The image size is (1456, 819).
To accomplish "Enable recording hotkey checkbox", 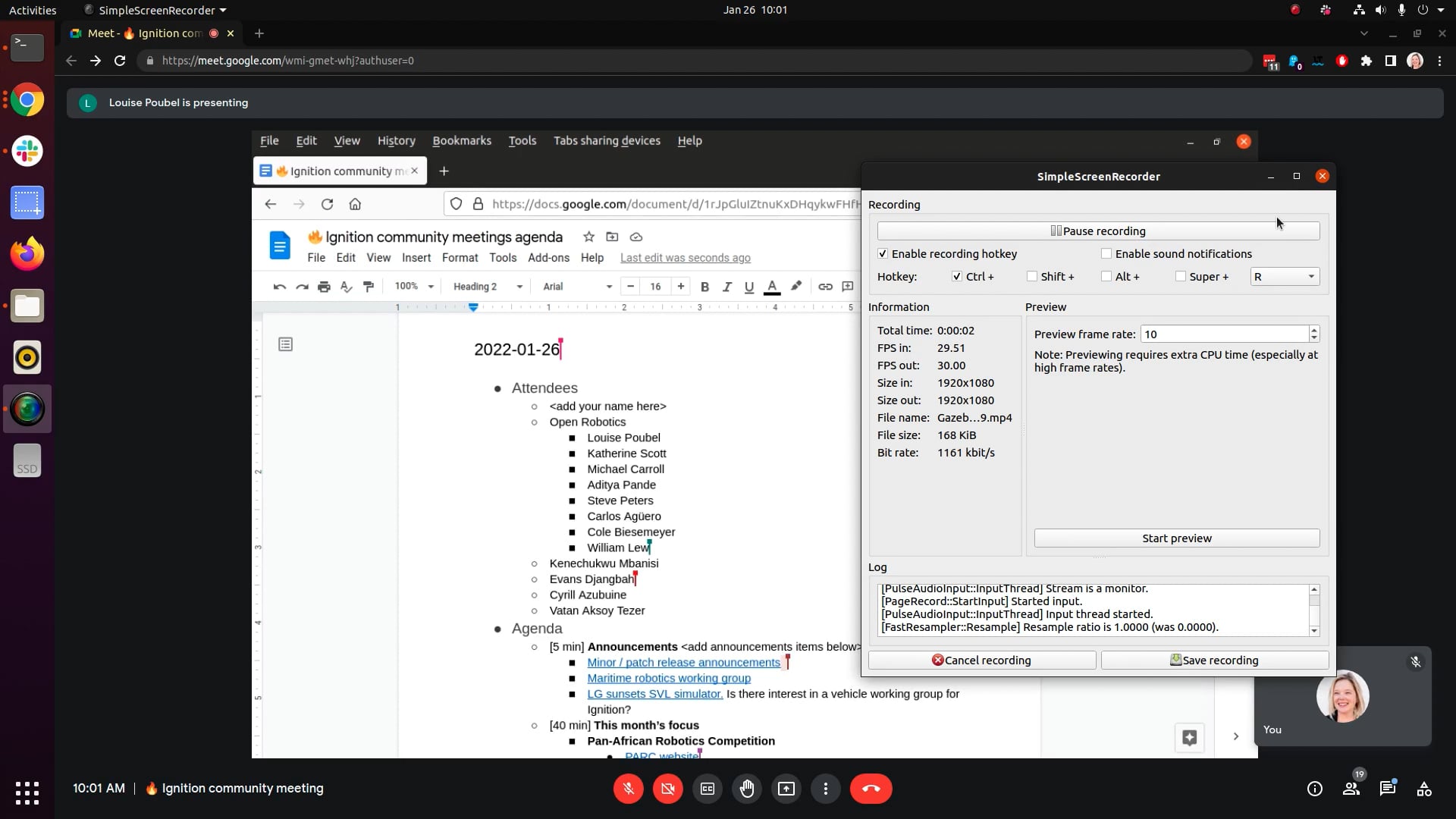I will 883,254.
